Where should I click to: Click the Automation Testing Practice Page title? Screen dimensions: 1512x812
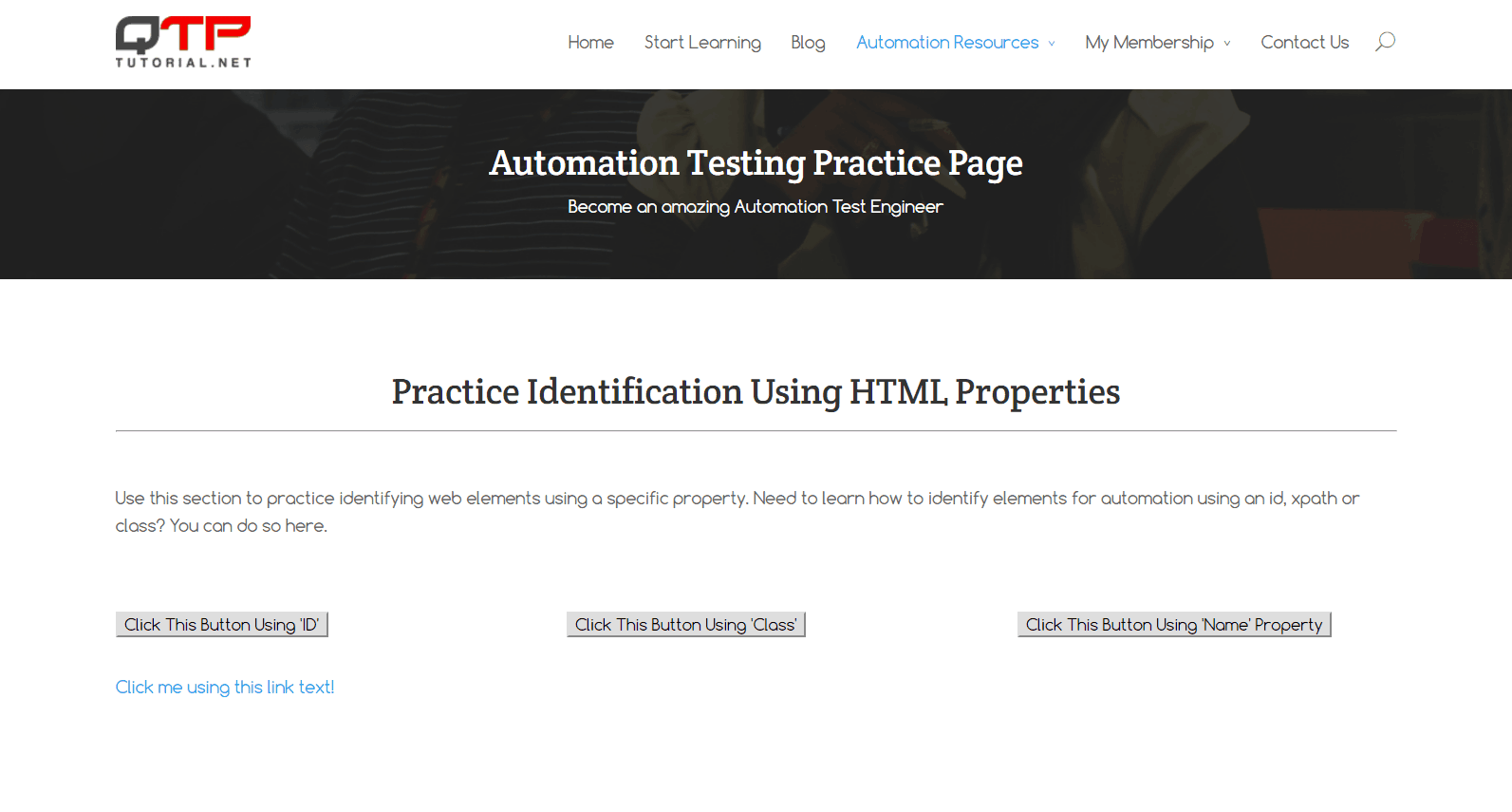[756, 163]
